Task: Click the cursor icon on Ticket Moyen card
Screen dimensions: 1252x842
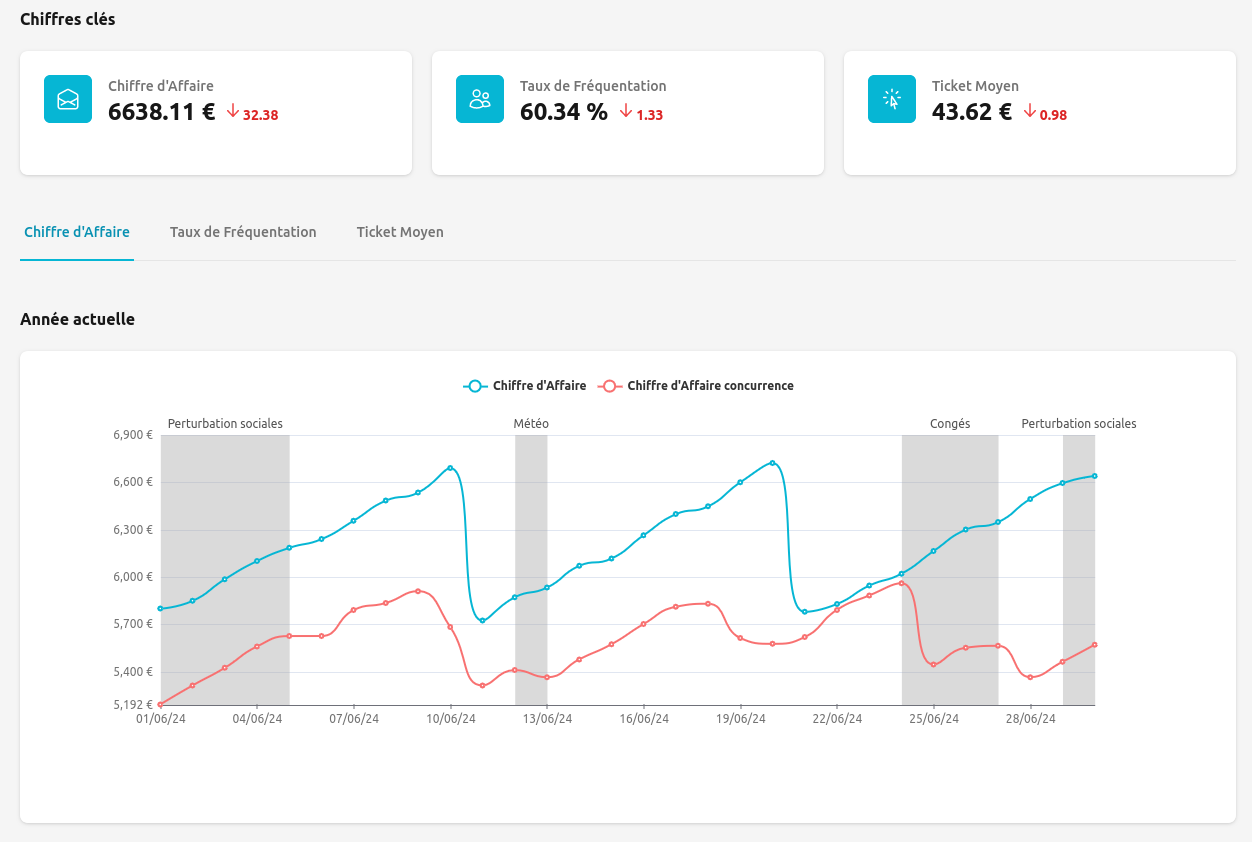Action: pos(891,98)
